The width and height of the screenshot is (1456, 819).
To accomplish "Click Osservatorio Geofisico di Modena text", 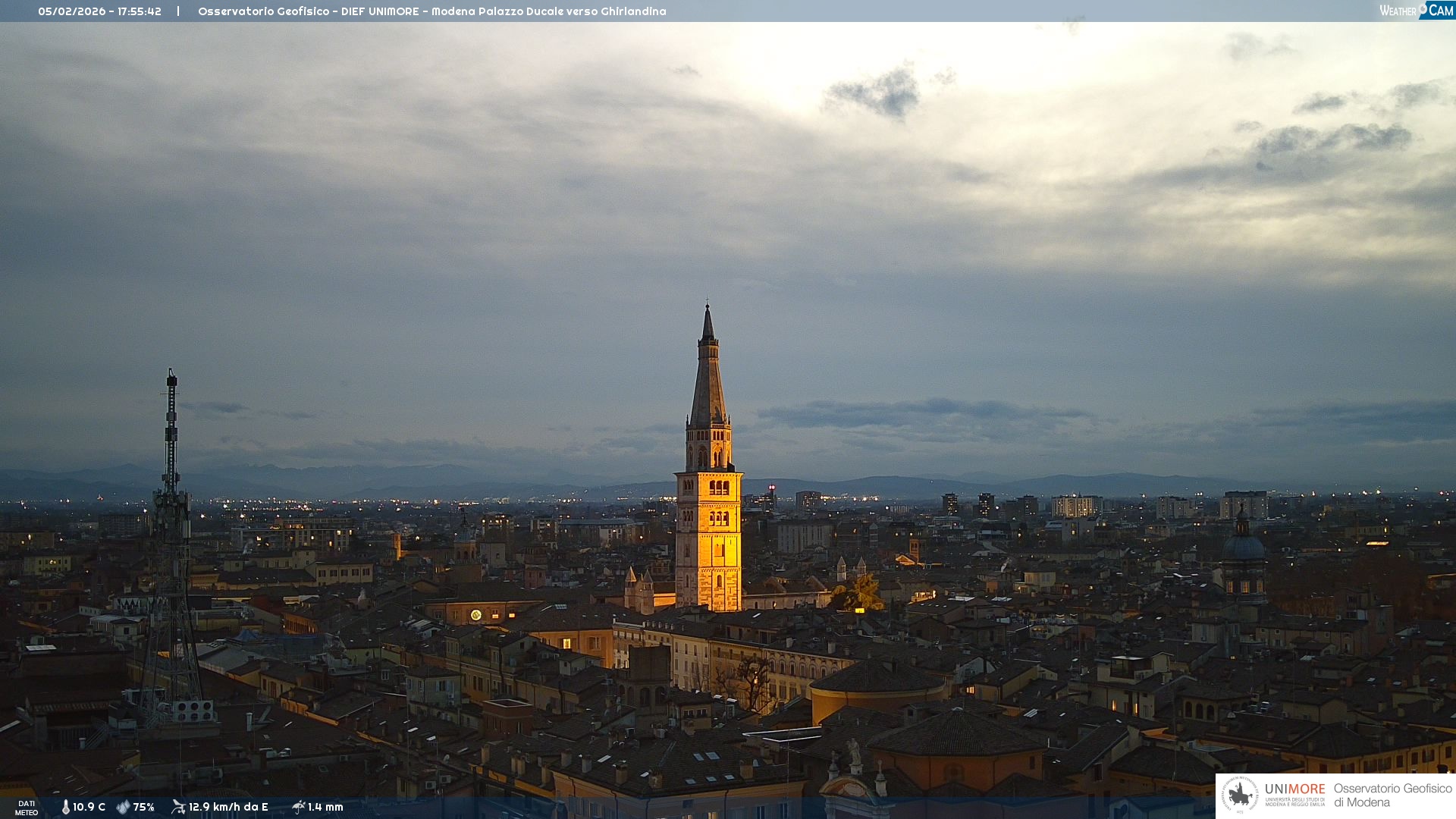I will coord(1392,795).
